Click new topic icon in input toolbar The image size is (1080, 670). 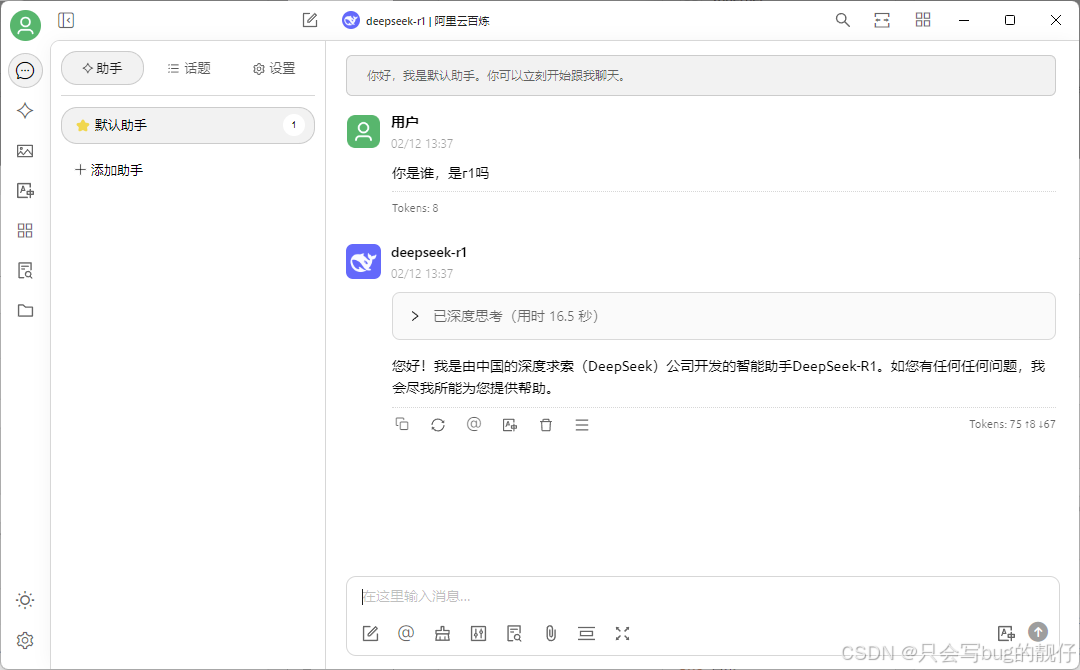coord(371,634)
